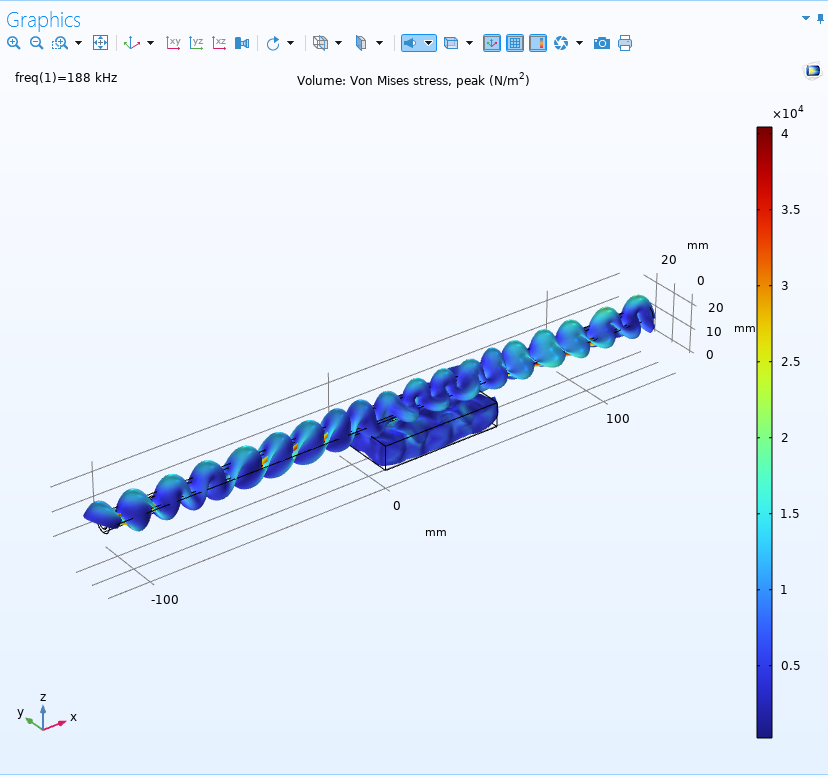Viewport: 828px width, 778px height.
Task: Toggle the grid display button
Action: point(515,43)
